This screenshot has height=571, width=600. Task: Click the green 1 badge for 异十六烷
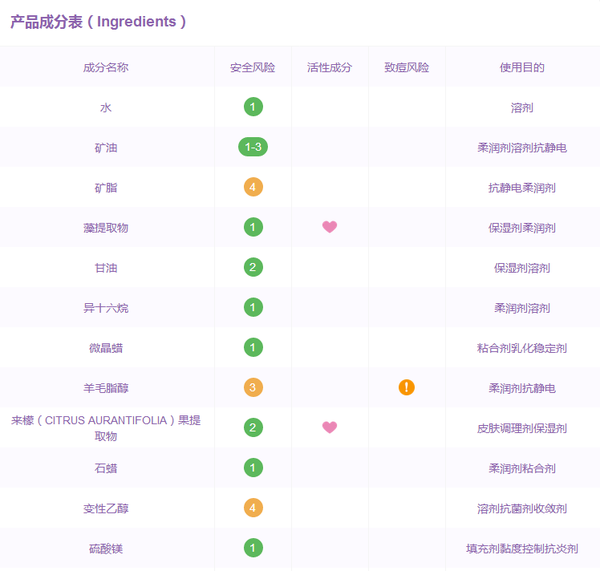253,307
